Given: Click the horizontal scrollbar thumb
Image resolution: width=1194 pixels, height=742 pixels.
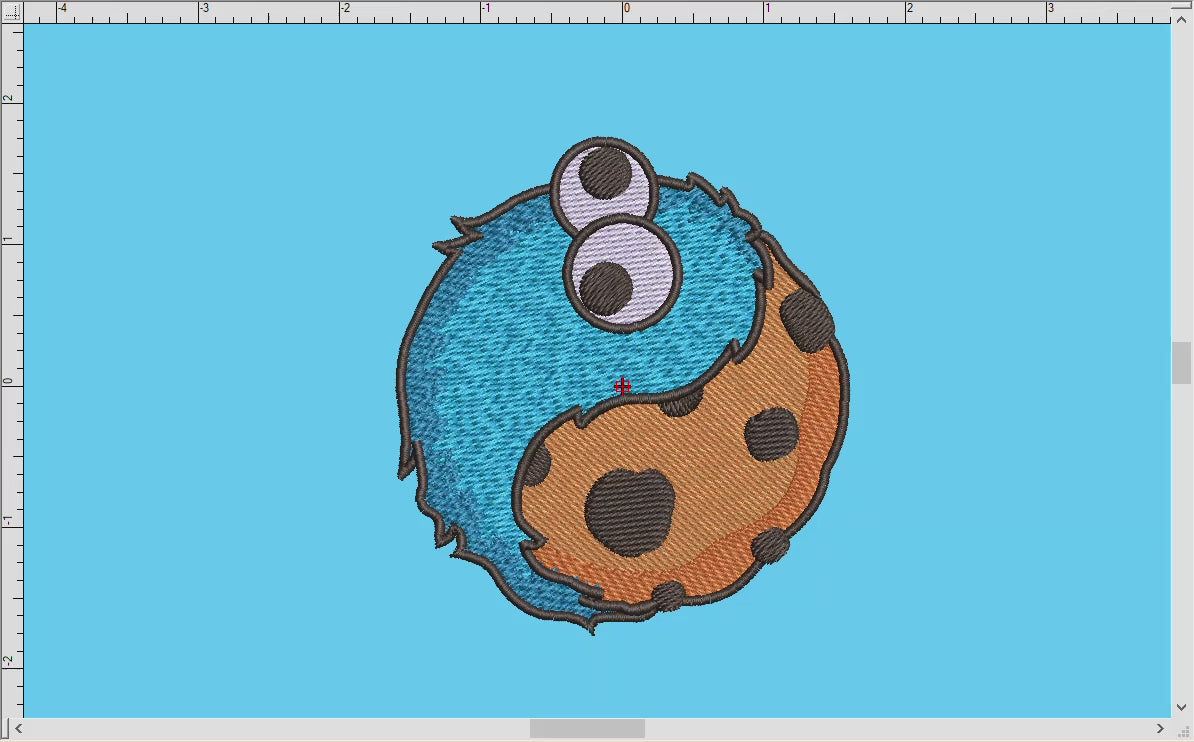Looking at the screenshot, I should (x=587, y=728).
